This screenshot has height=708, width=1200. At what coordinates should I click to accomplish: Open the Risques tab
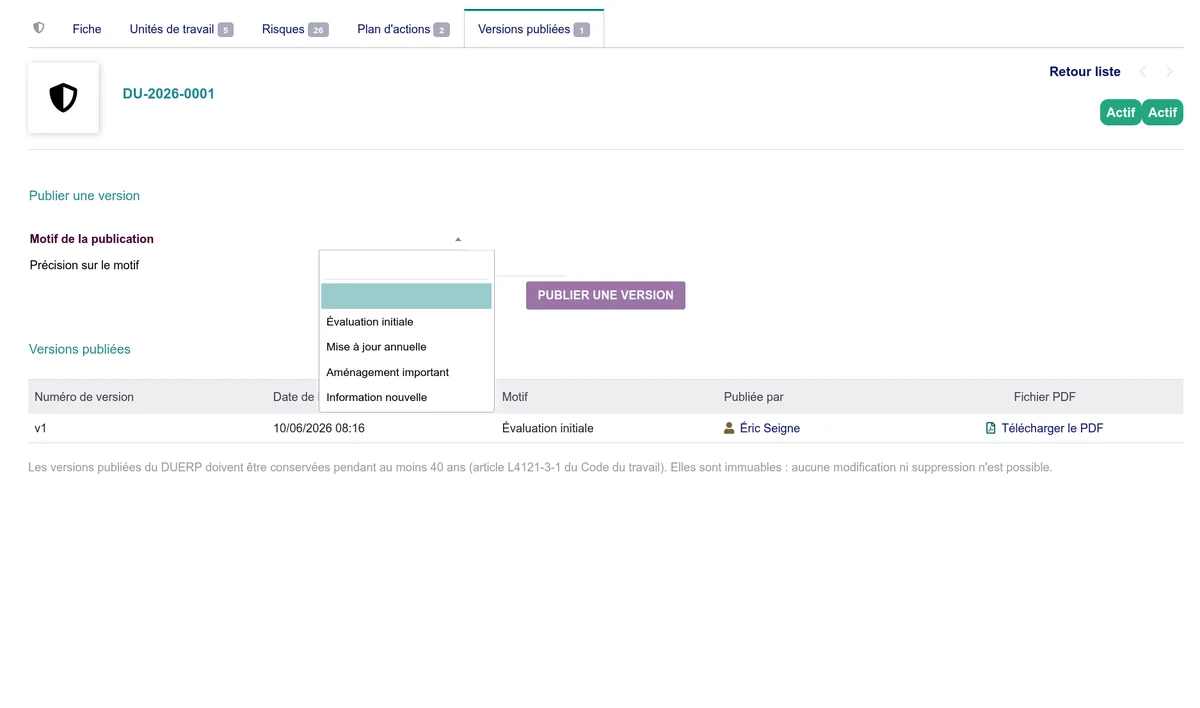(x=295, y=29)
